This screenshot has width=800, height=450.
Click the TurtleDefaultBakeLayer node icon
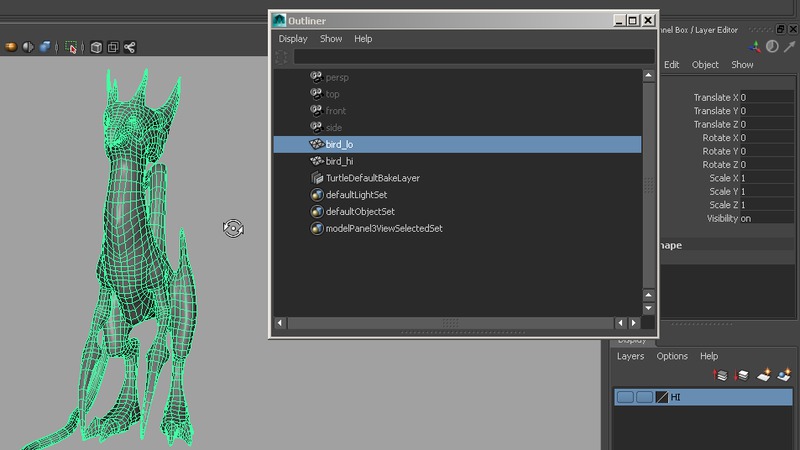316,178
